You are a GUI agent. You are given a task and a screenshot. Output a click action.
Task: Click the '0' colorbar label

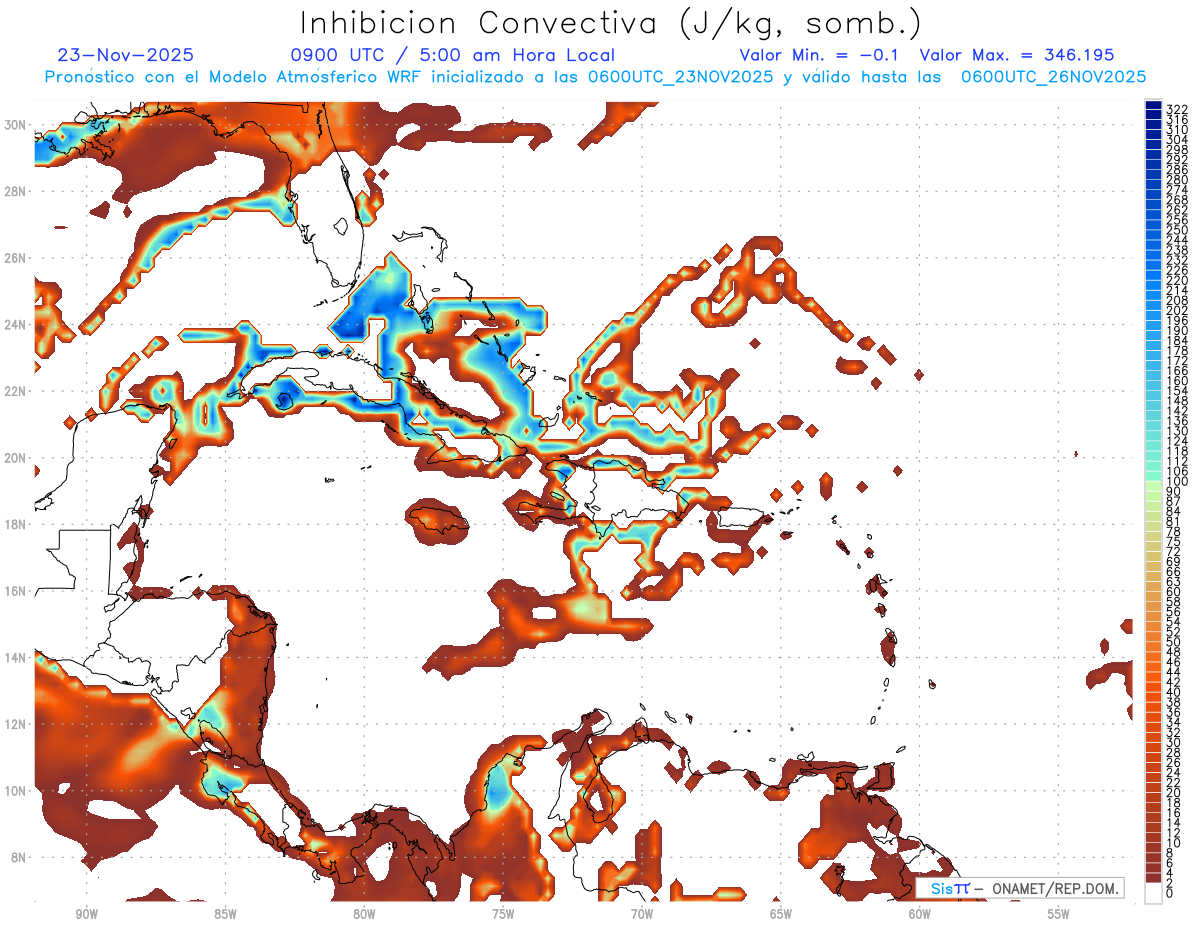[x=1170, y=894]
